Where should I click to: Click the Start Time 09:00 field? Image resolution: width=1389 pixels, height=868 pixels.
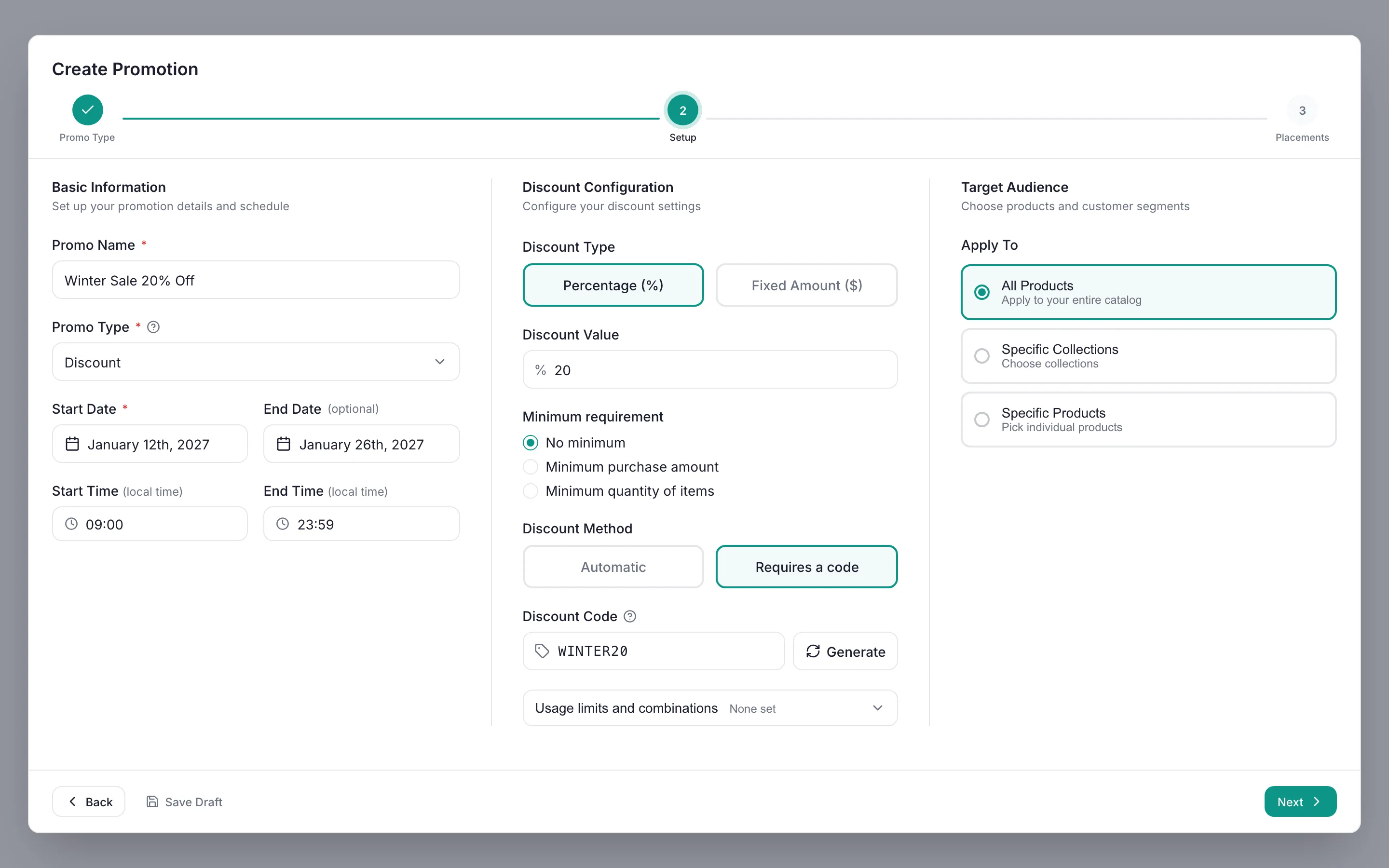150,524
